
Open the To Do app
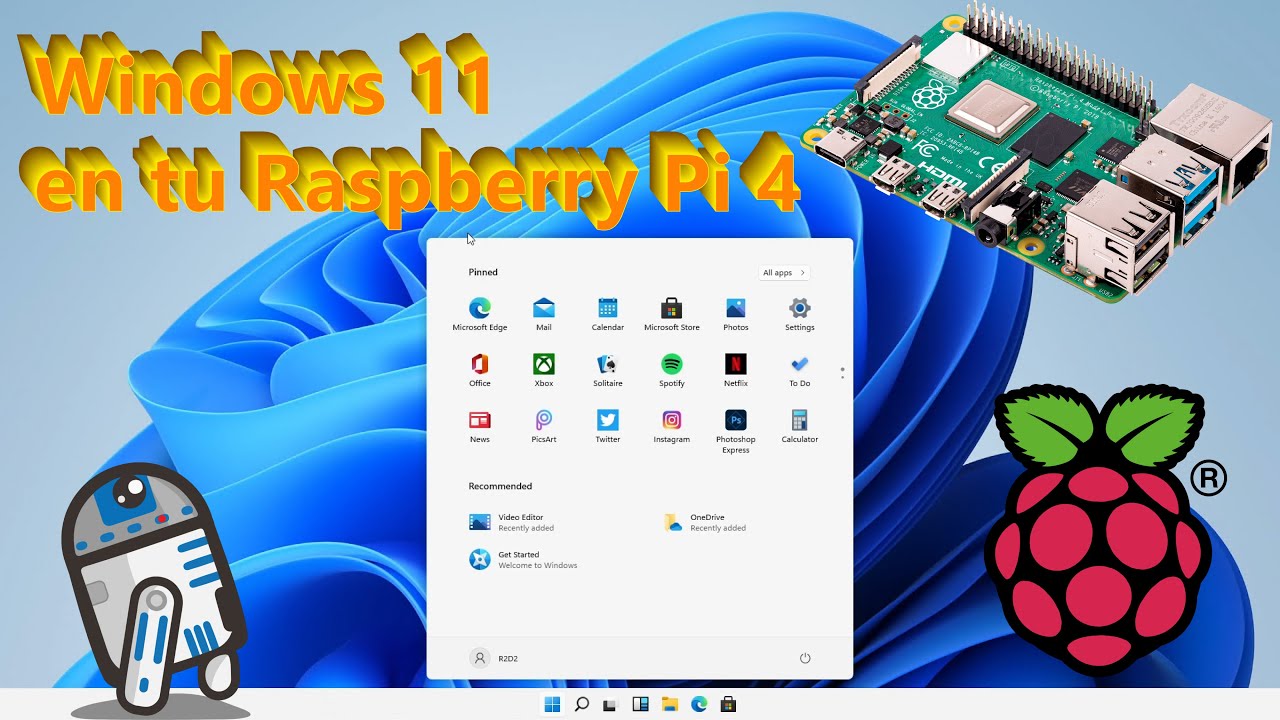pyautogui.click(x=800, y=370)
